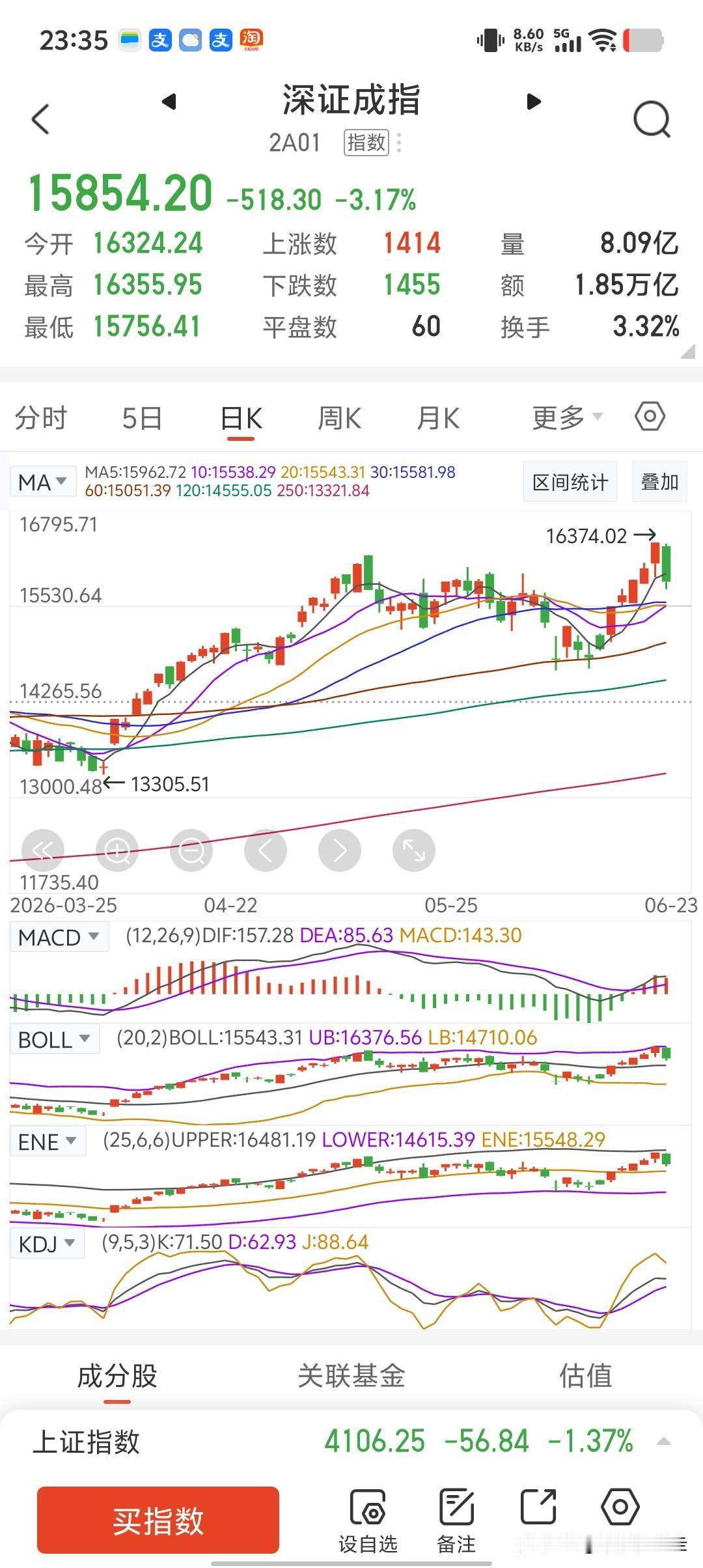
Task: Switch to 月K tab
Action: point(438,417)
